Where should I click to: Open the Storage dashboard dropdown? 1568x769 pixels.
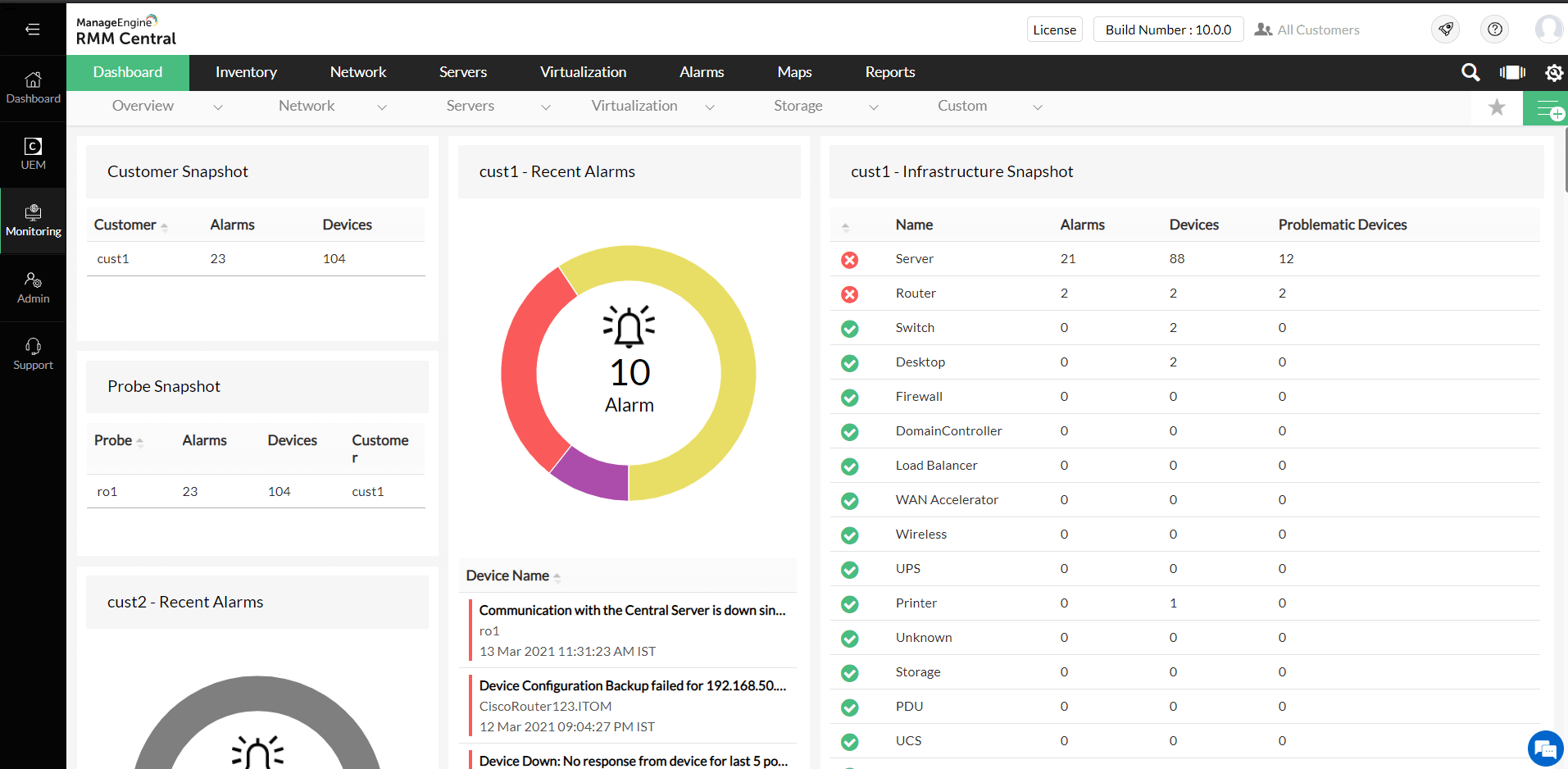pos(874,107)
